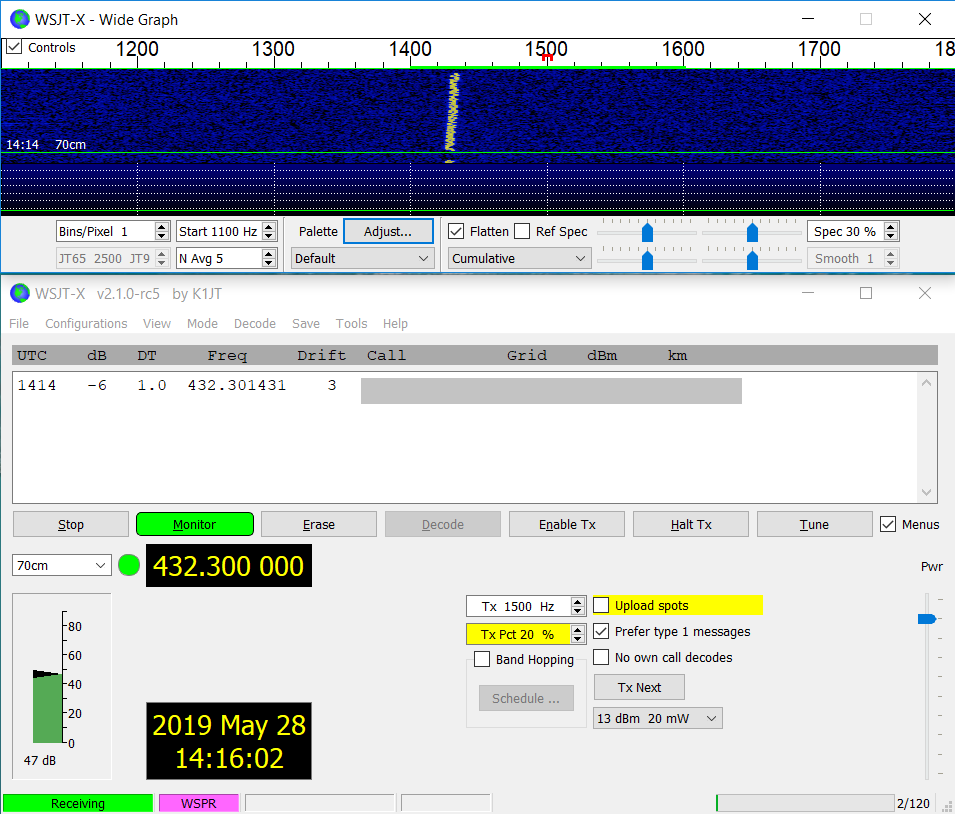Increase the Bins/Pixel value with up arrow
The height and width of the screenshot is (814, 955).
pyautogui.click(x=161, y=227)
